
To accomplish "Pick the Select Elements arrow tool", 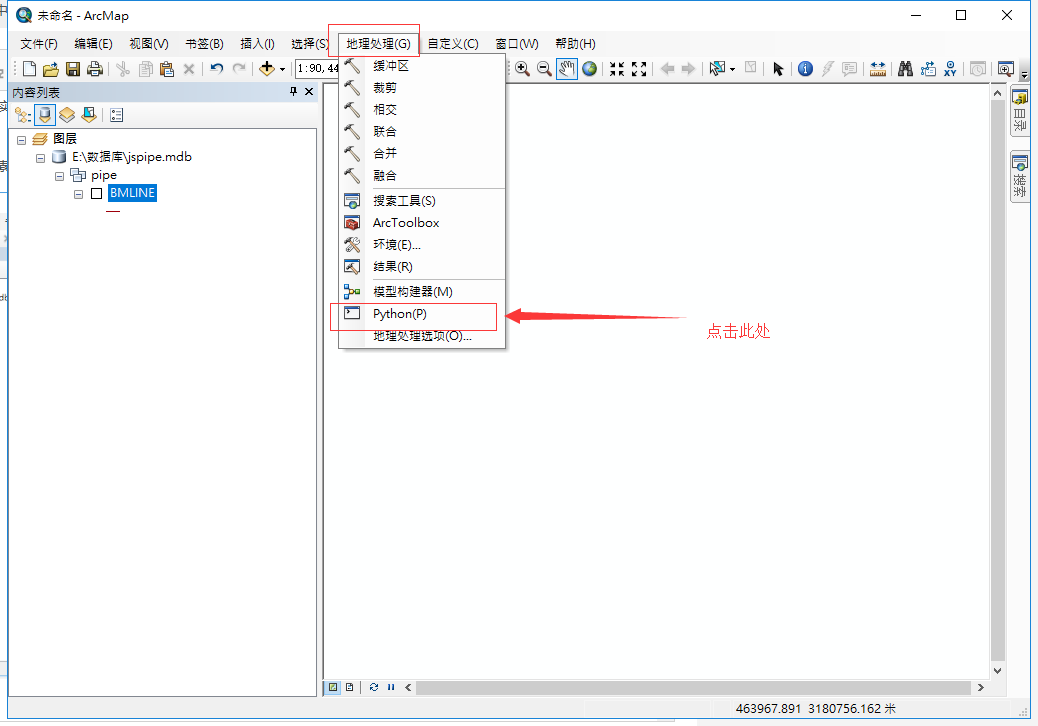I will point(778,69).
